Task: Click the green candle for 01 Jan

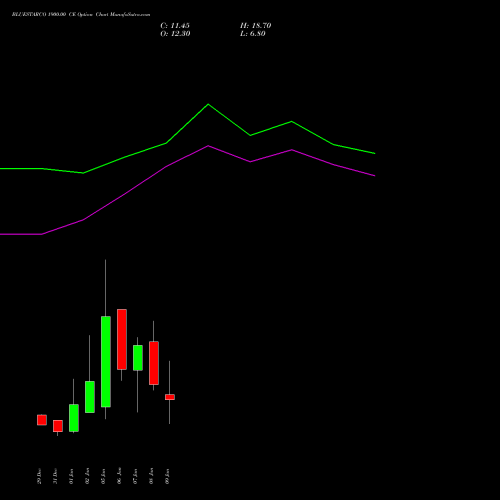Action: (74, 418)
